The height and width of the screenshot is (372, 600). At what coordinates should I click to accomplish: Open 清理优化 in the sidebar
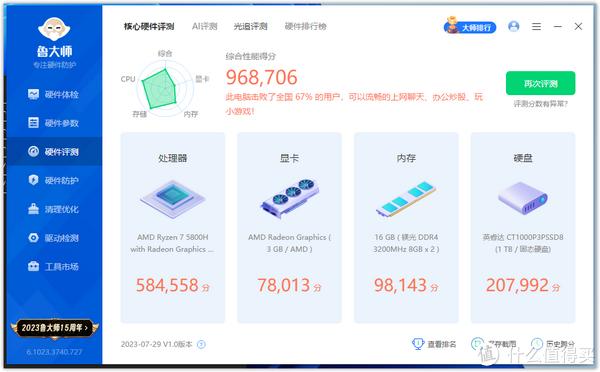(53, 209)
